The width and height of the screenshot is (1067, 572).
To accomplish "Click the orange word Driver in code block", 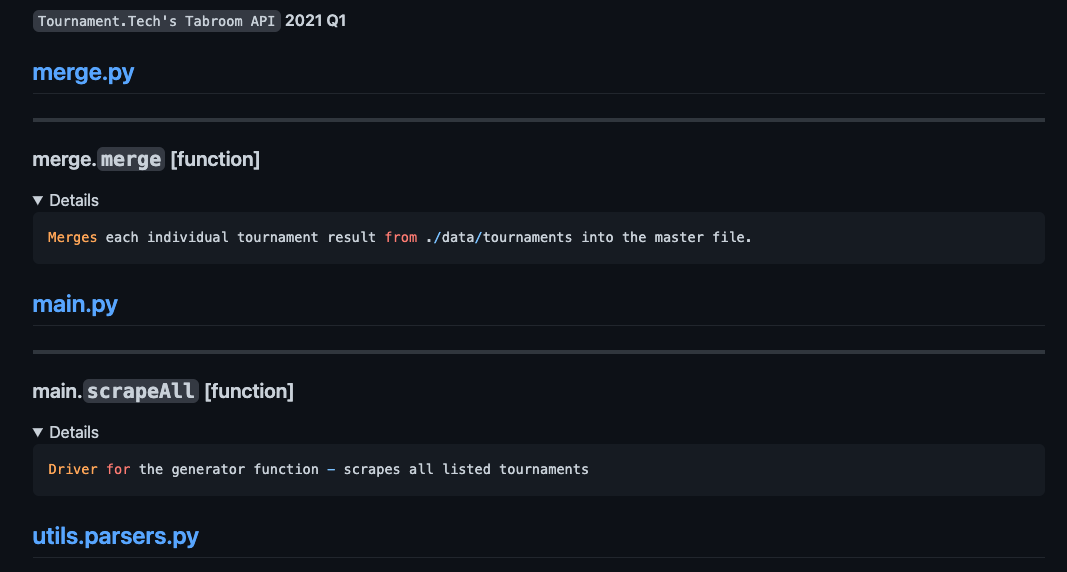I will tap(73, 469).
